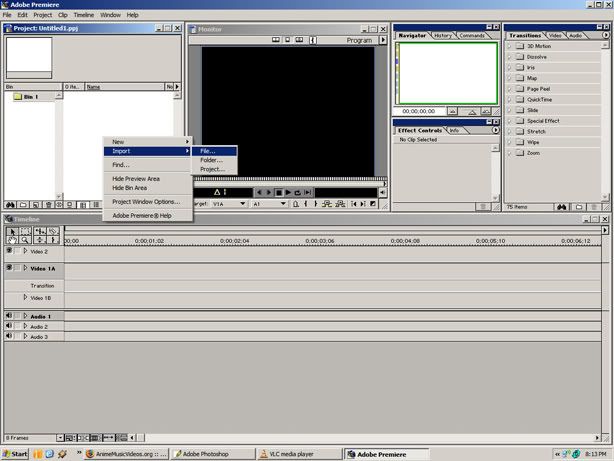Click the Create Item icon in Project window
The image size is (614, 461).
click(x=36, y=205)
